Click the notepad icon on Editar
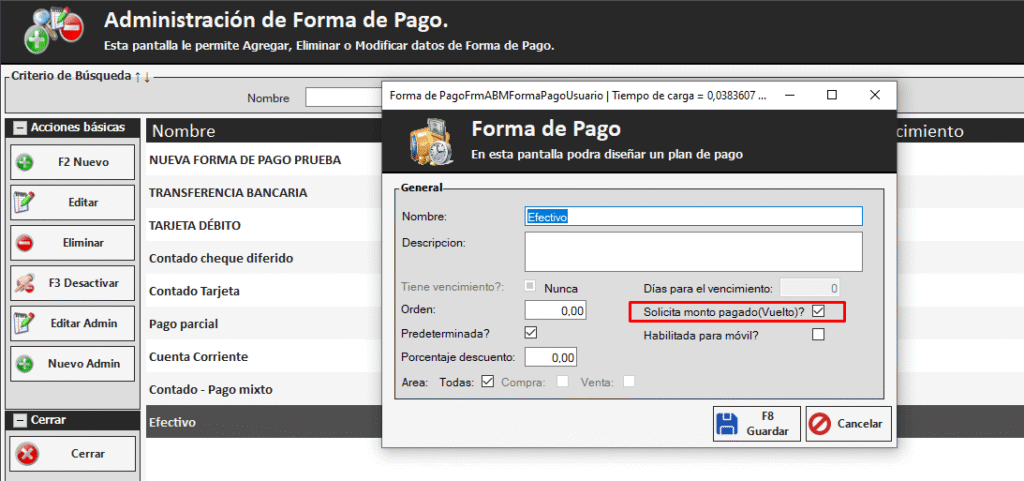 coord(26,202)
